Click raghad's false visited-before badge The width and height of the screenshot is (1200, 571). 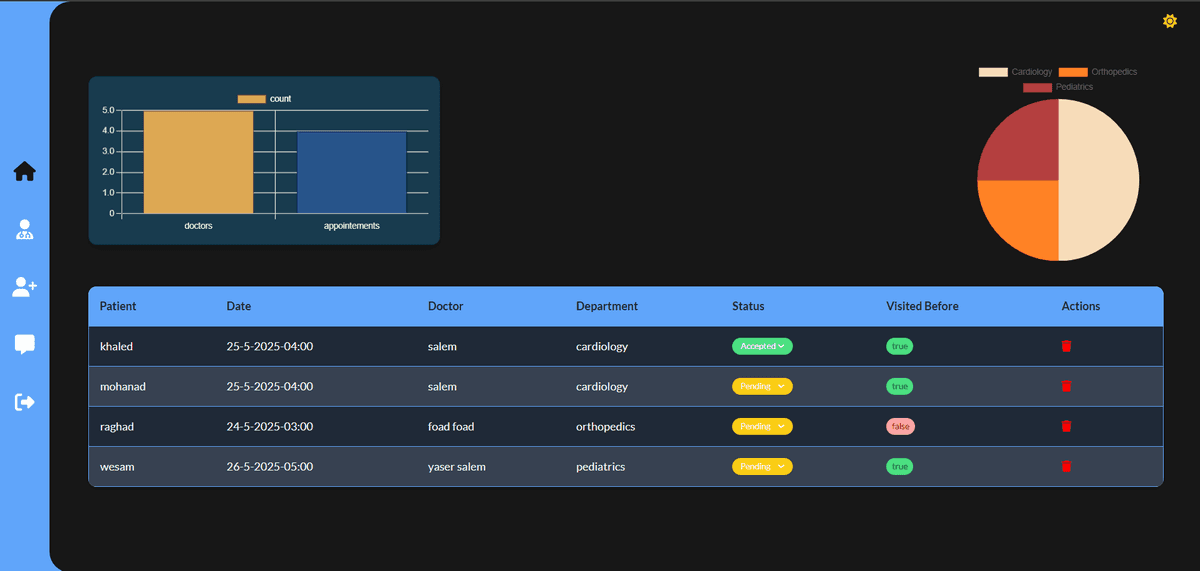point(900,426)
